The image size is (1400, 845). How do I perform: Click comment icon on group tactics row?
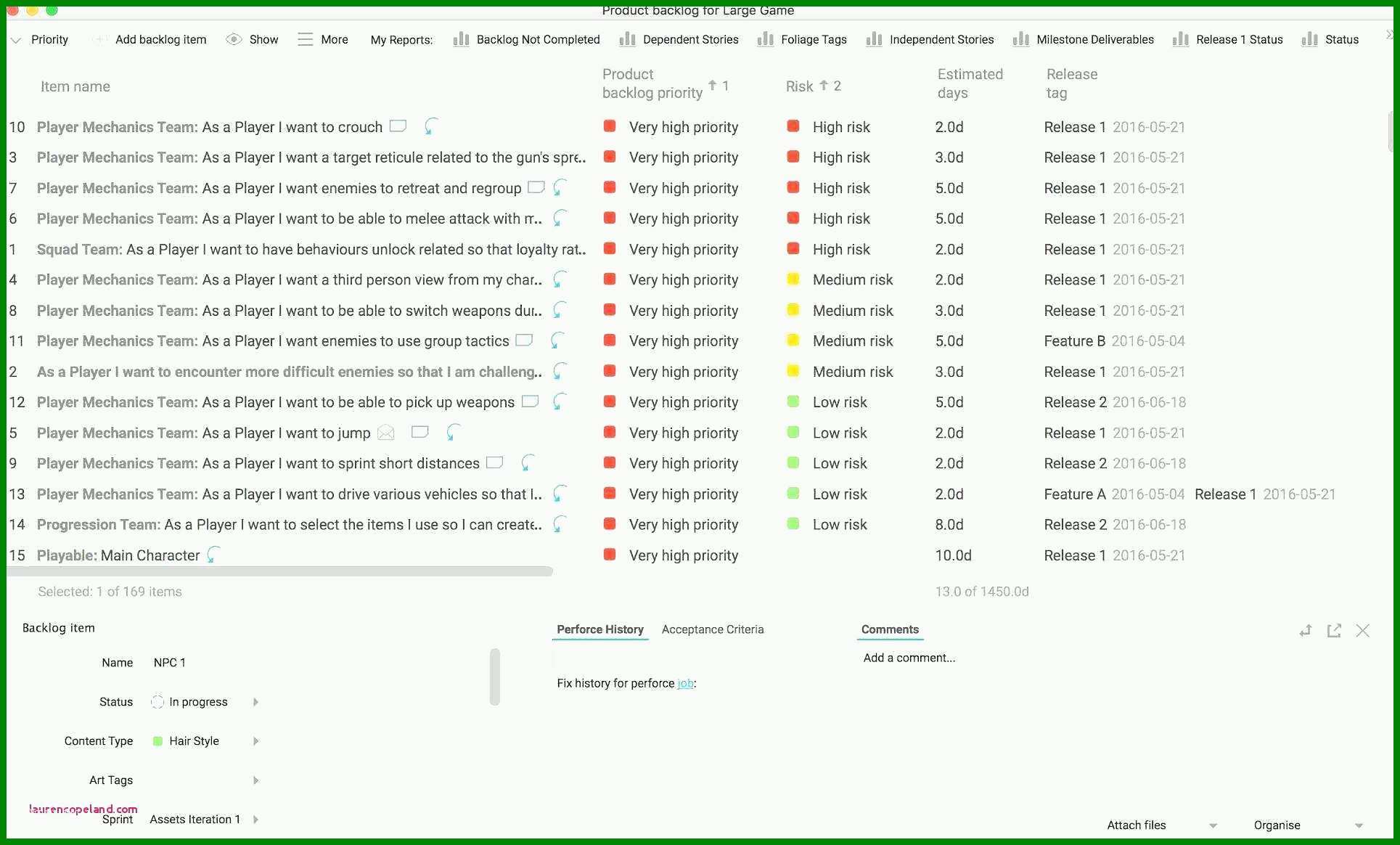(x=524, y=340)
